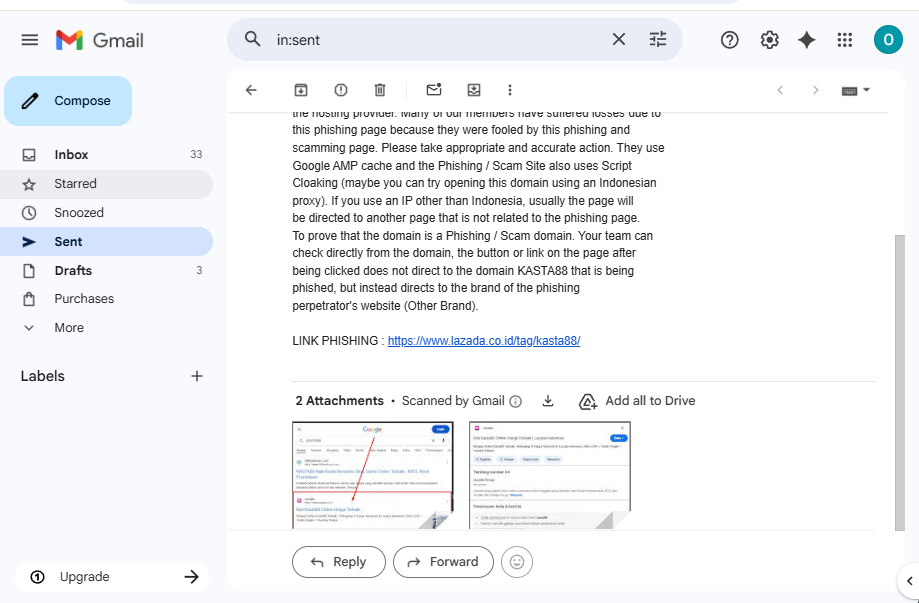Click the 2 Attachments label
The height and width of the screenshot is (603, 919).
tap(339, 401)
